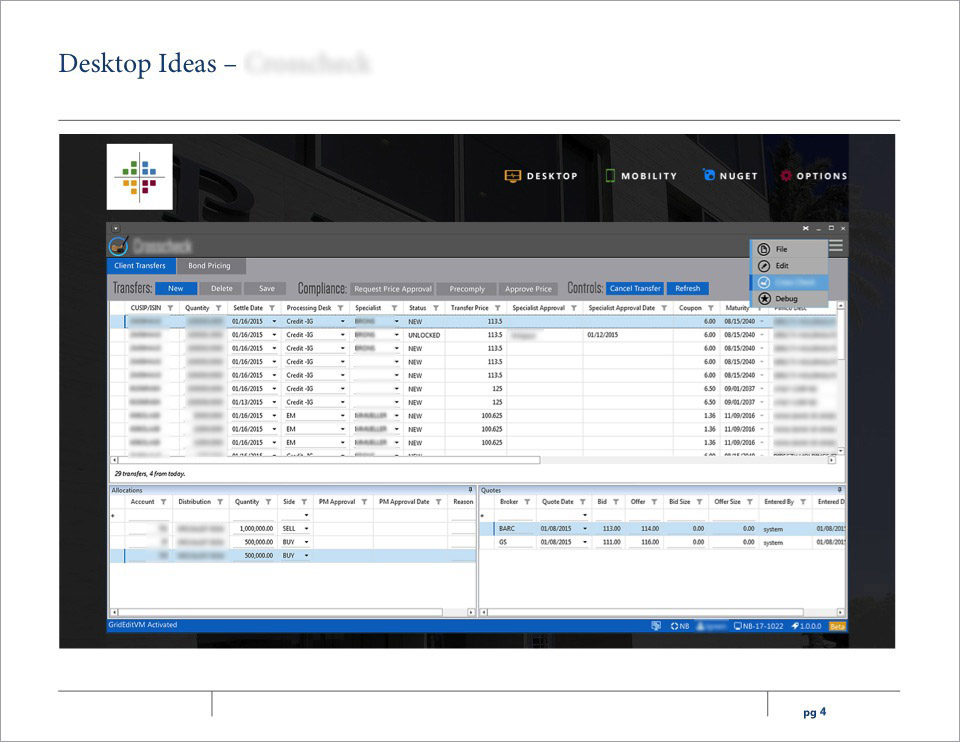Screen dimensions: 960x742
Task: Switch to the Bond Pricing tab
Action: [x=209, y=266]
